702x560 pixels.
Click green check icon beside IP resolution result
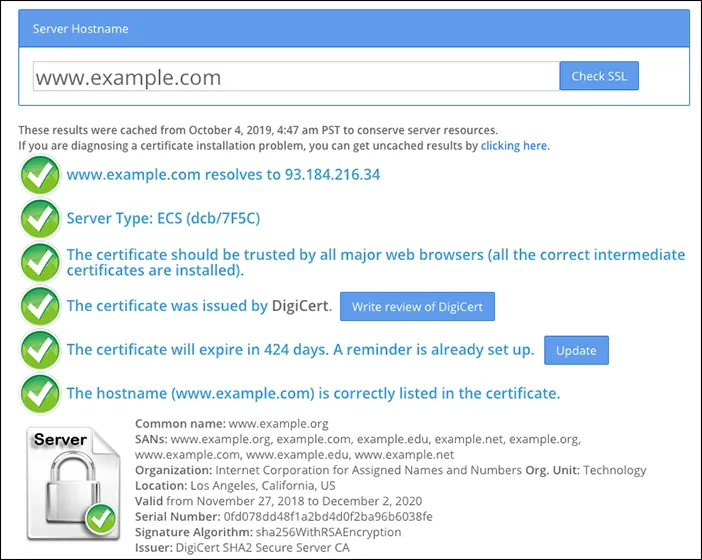(40, 175)
